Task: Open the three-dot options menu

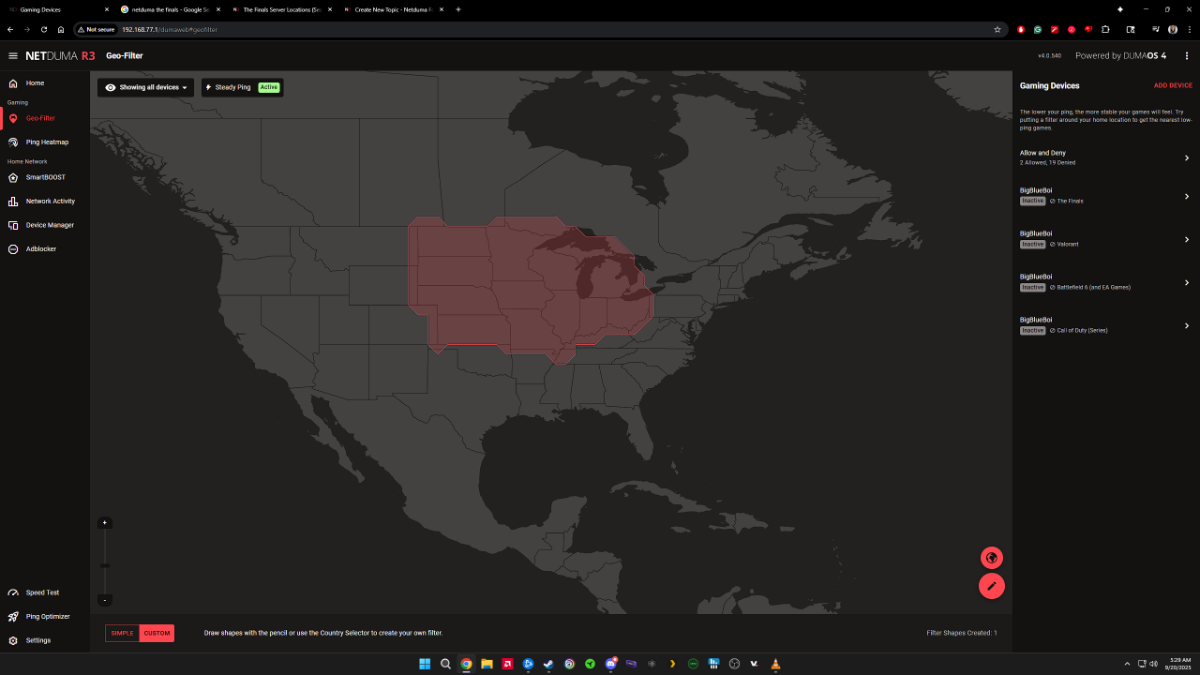Action: tap(1186, 56)
